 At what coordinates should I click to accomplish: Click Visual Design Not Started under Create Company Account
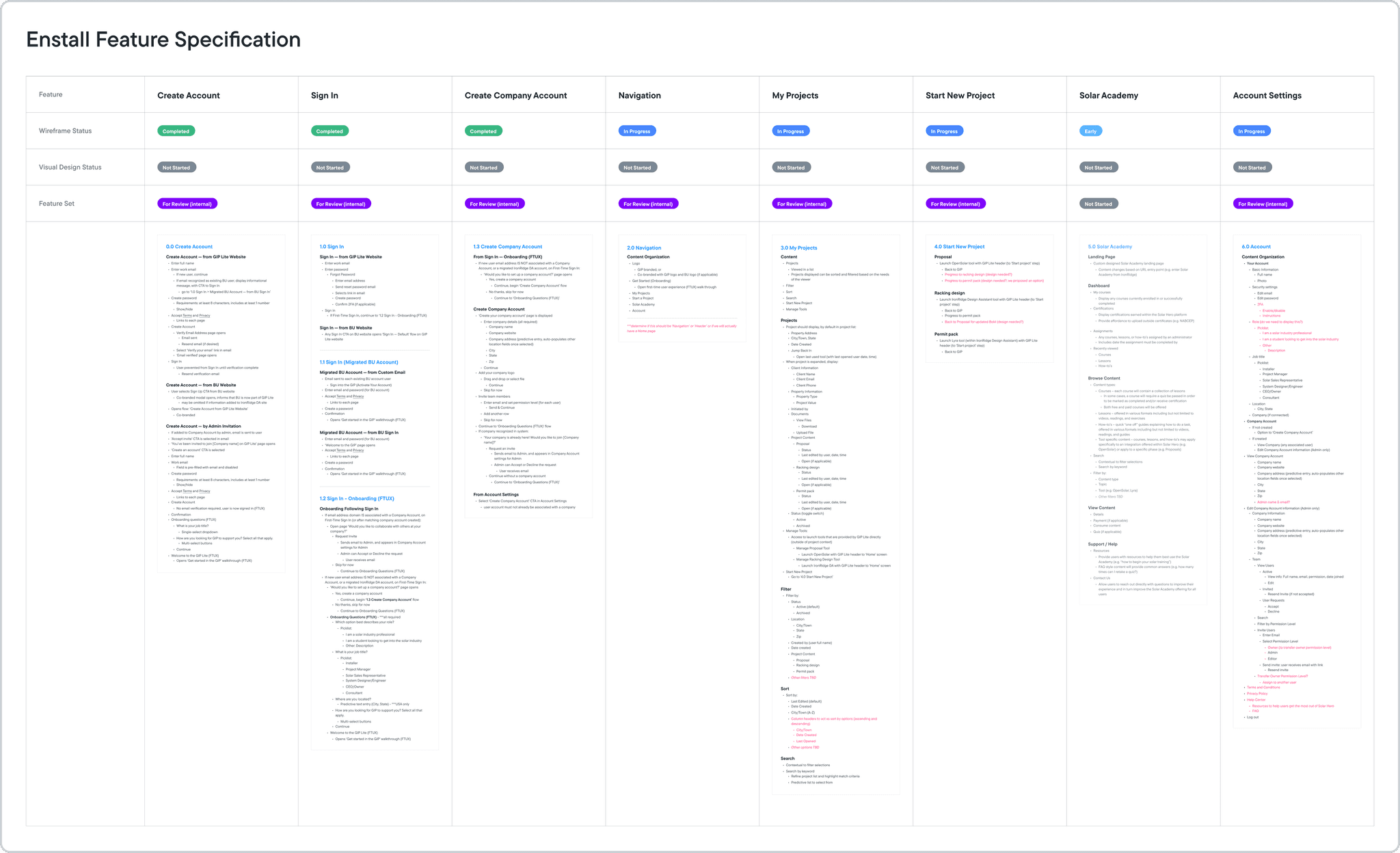click(484, 167)
